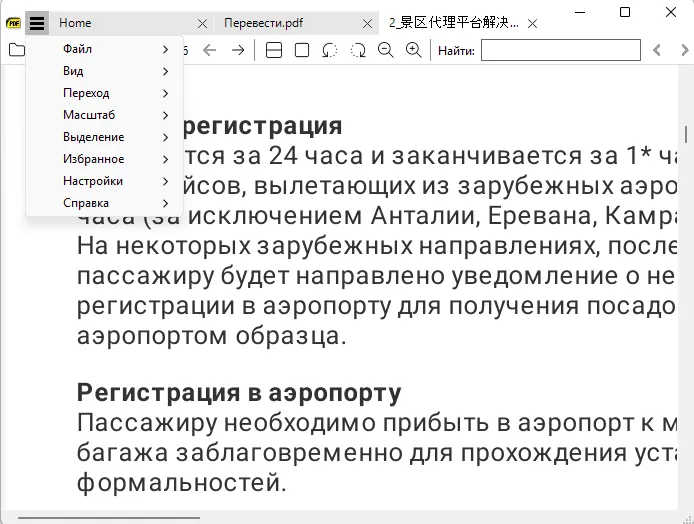Screen dimensions: 694x524
Task: Open the Настройки menu item
Action: [x=104, y=181]
